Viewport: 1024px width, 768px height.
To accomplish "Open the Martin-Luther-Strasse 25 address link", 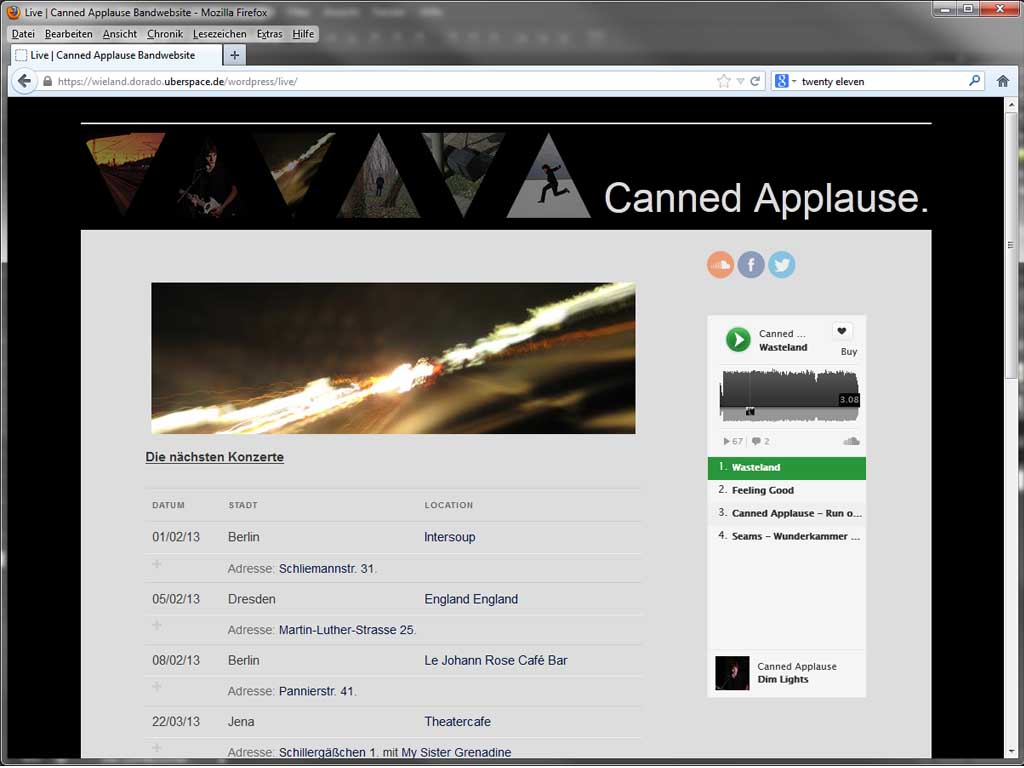I will [x=346, y=630].
